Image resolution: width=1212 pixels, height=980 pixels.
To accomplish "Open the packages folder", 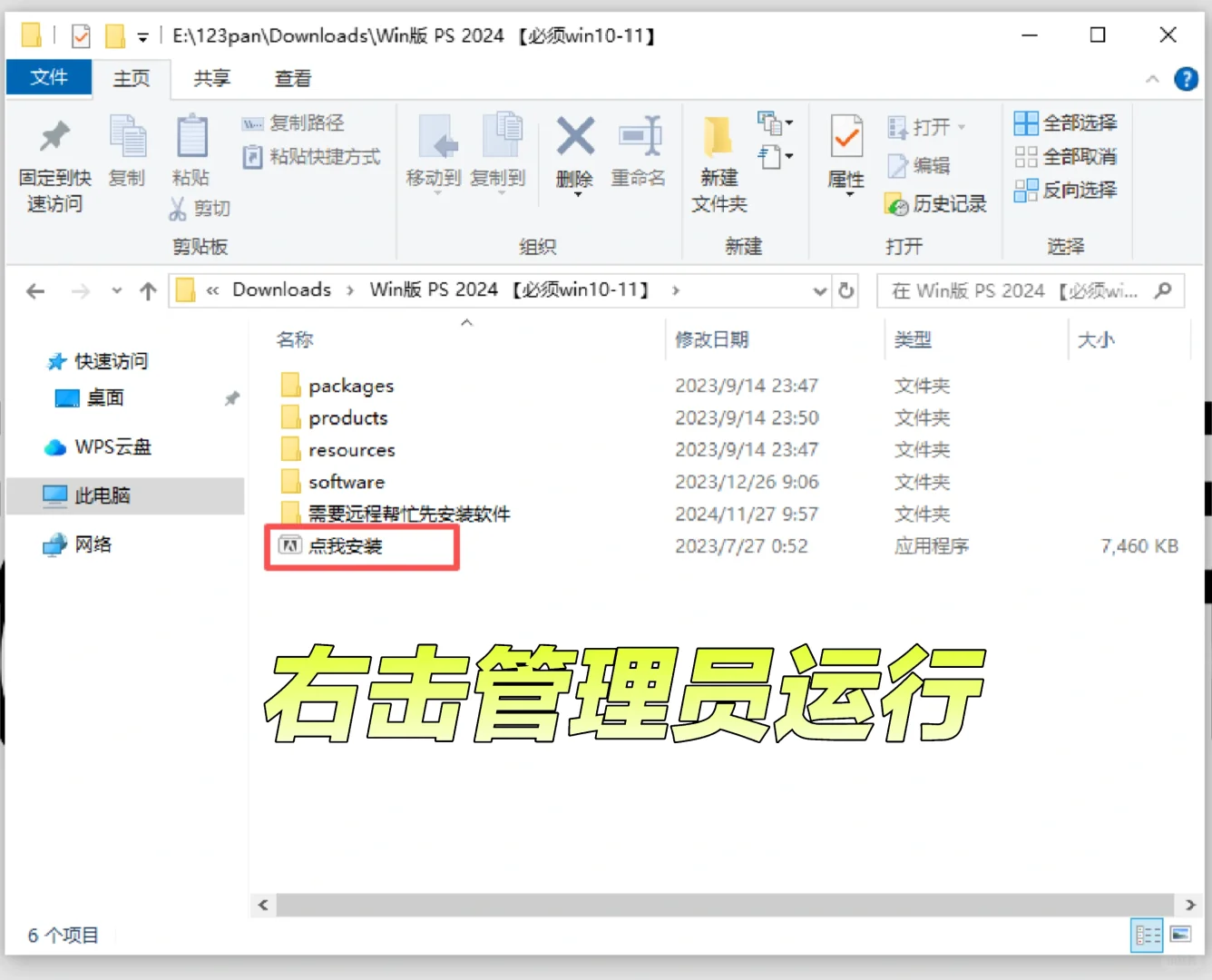I will (351, 385).
